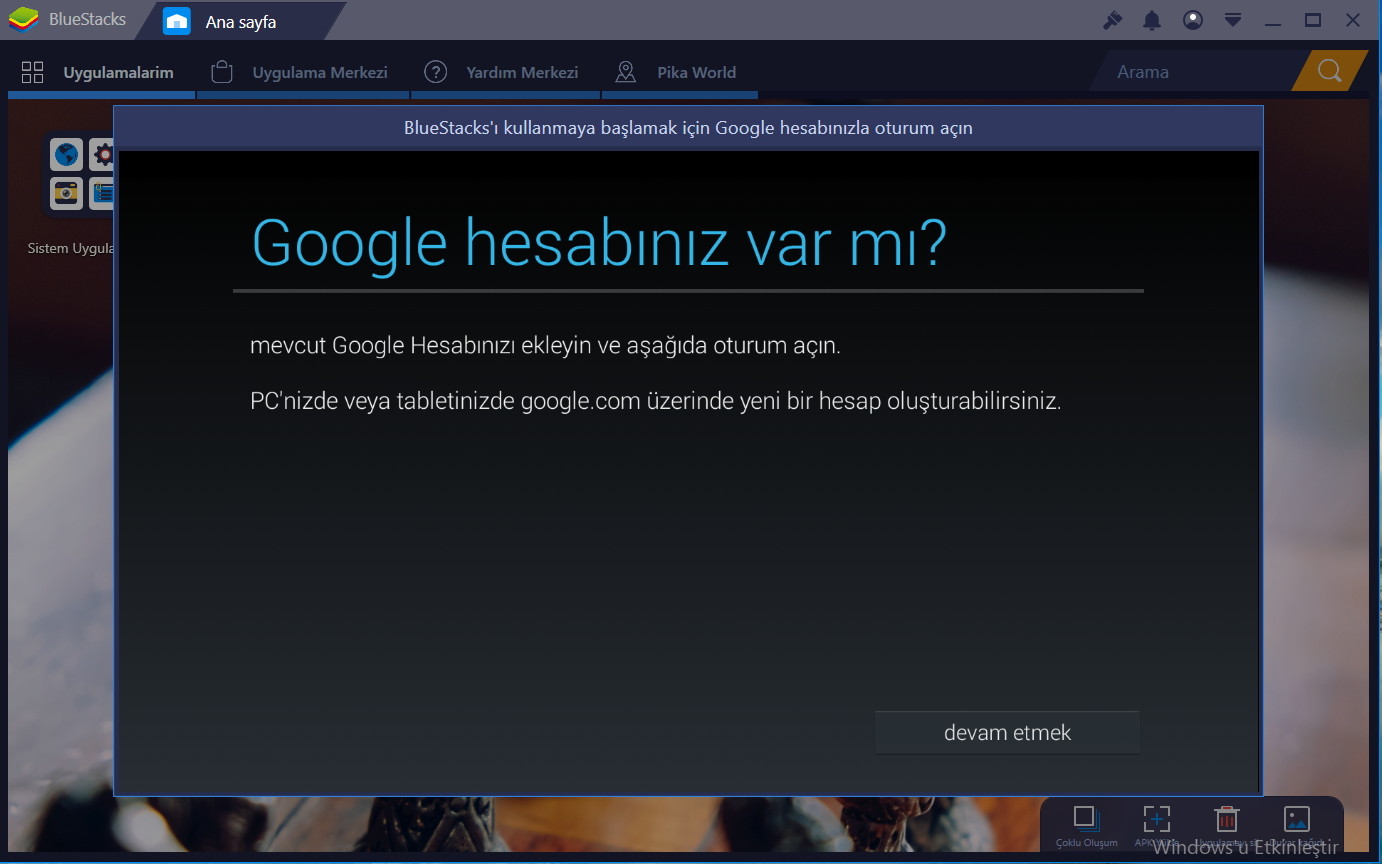Switch to the Pika World tab
Image resolution: width=1382 pixels, height=864 pixels.
pos(679,72)
